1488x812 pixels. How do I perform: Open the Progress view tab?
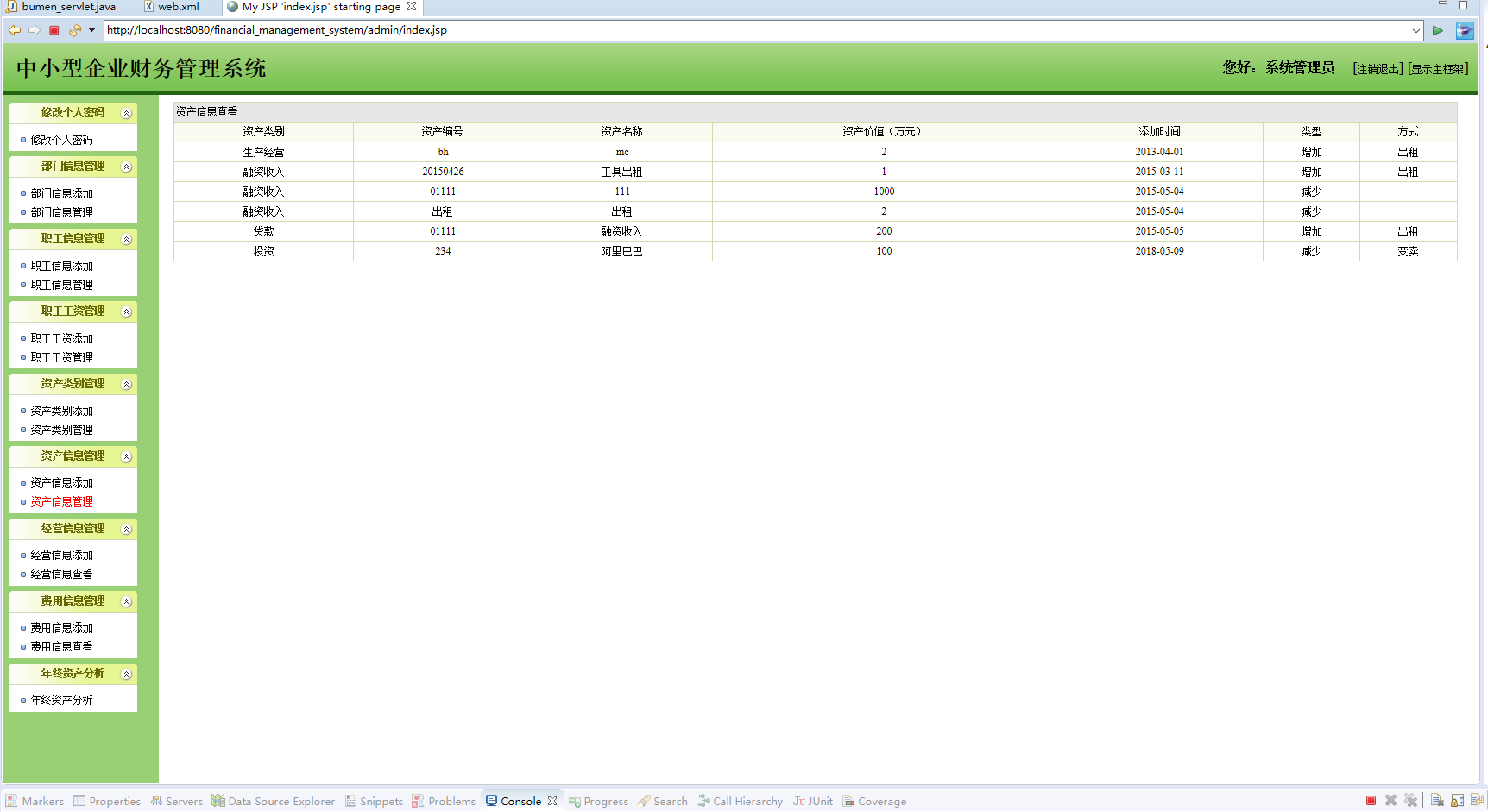click(599, 801)
